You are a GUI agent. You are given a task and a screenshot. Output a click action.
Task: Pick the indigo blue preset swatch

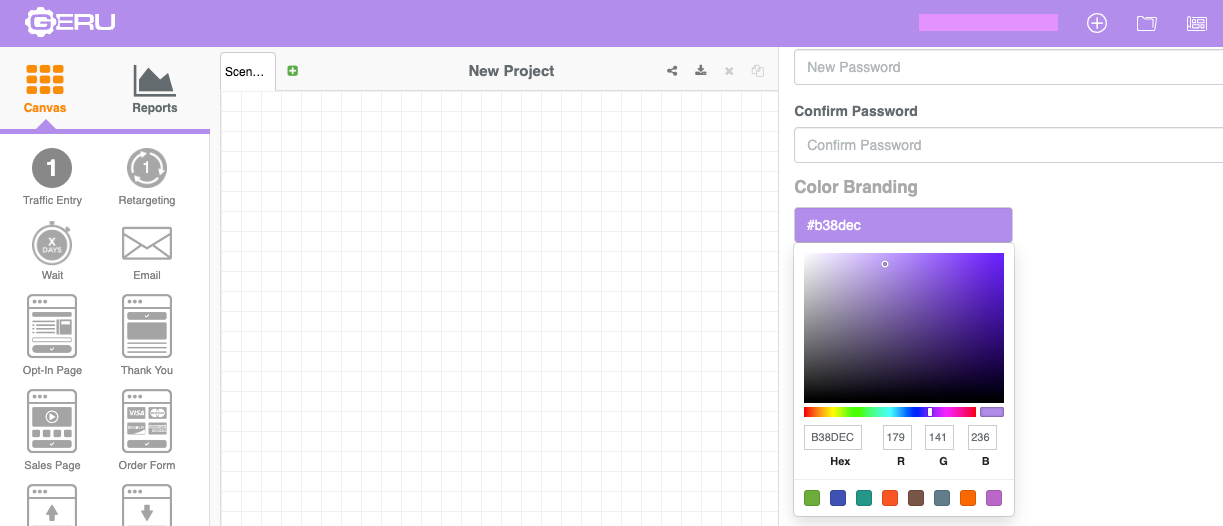coord(838,498)
